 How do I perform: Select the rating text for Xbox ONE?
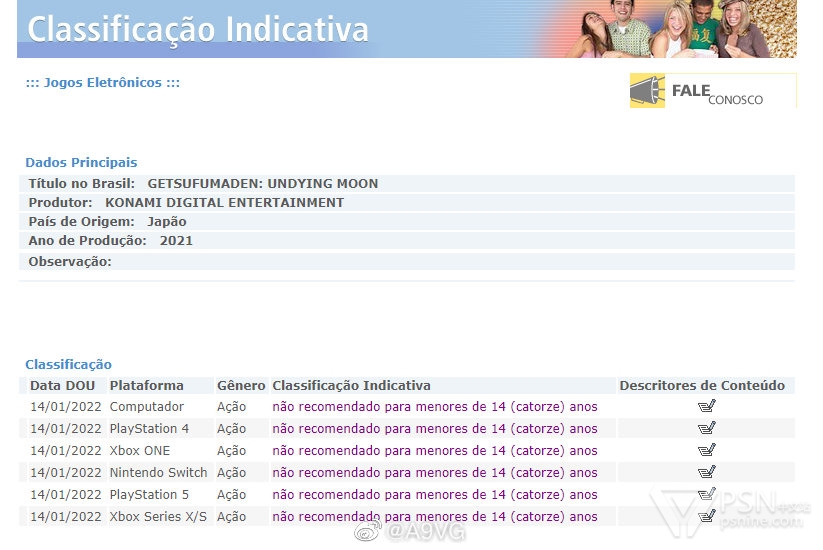[x=434, y=451]
